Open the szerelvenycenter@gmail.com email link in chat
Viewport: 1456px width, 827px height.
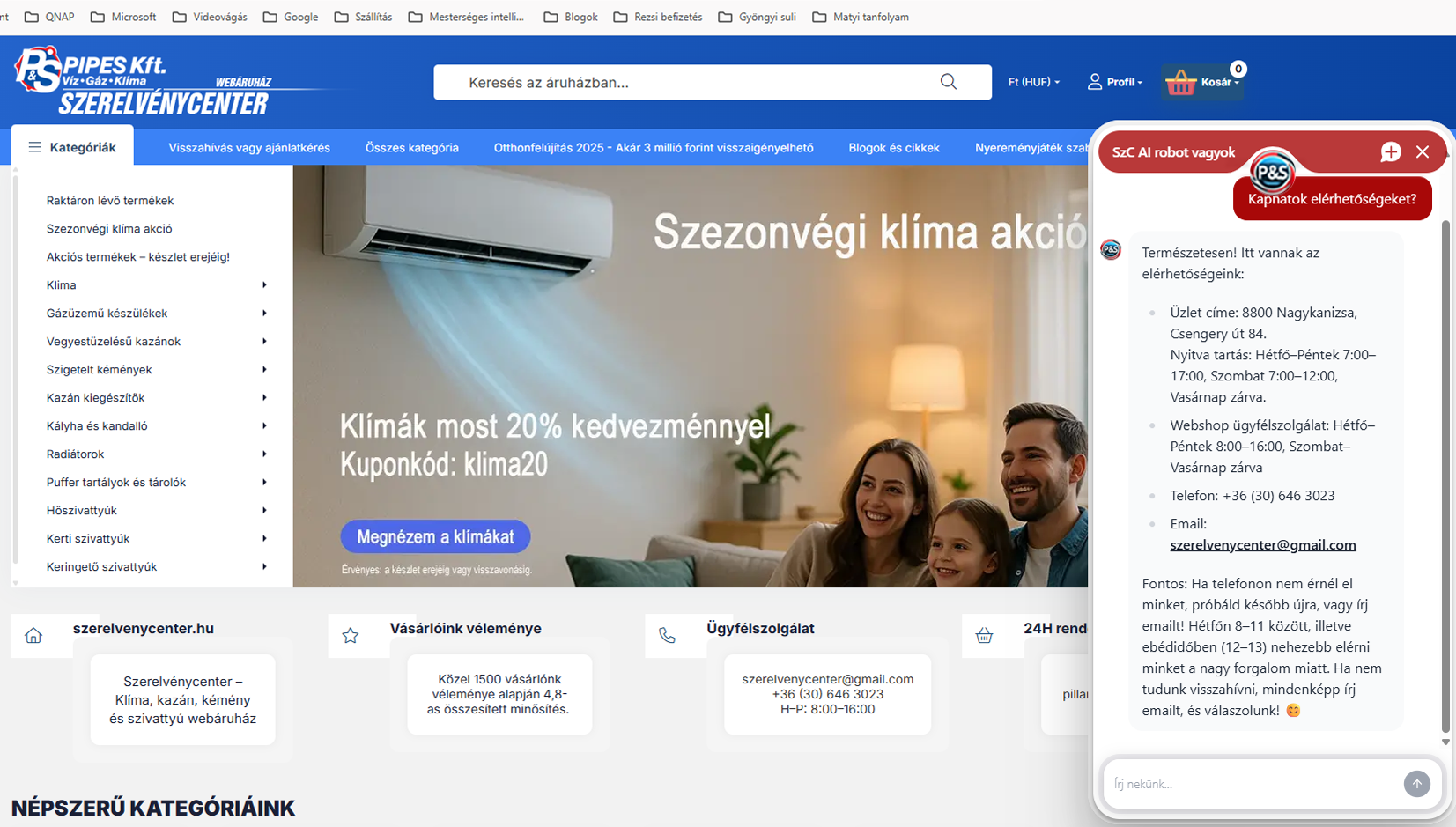(x=1262, y=545)
